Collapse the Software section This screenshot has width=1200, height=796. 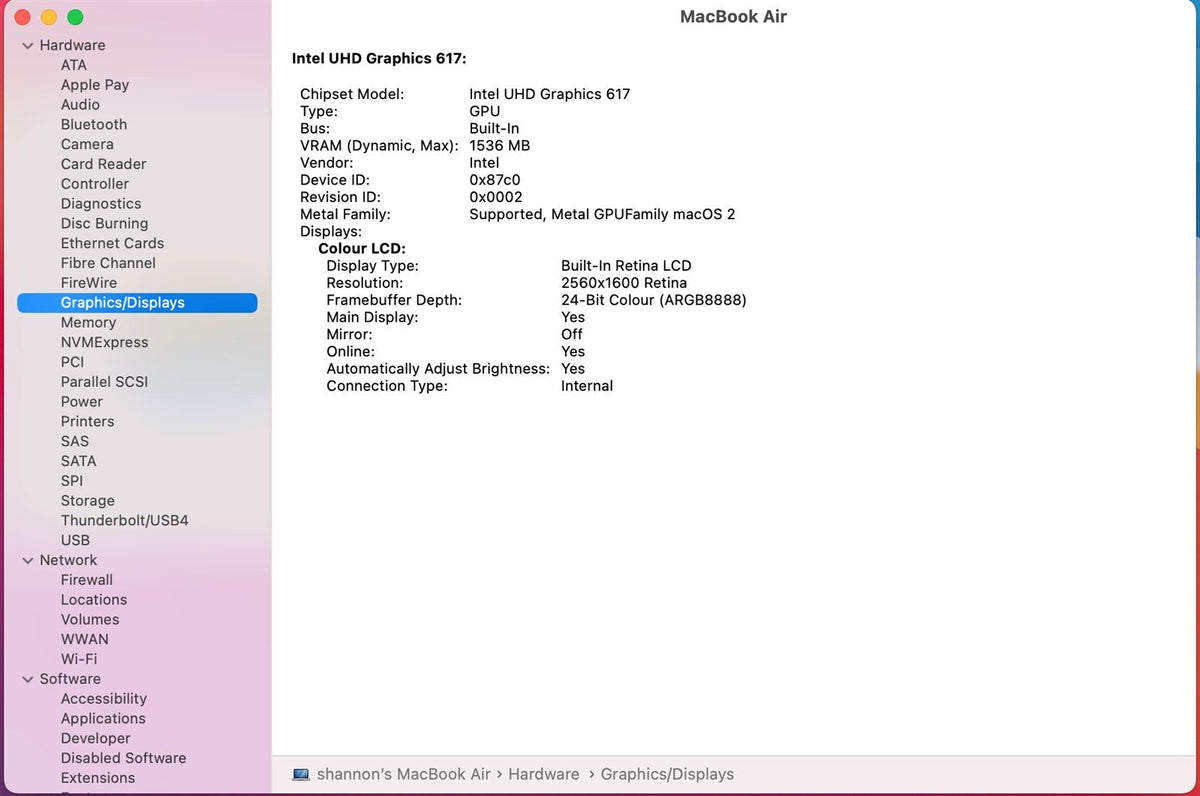[26, 679]
